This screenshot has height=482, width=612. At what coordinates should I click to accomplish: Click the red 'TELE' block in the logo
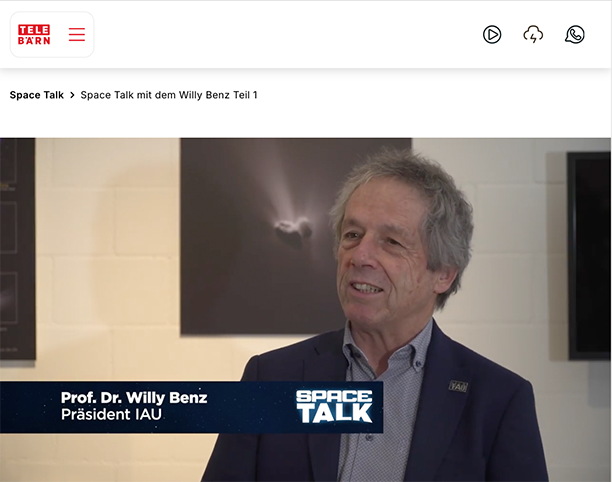(x=34, y=30)
